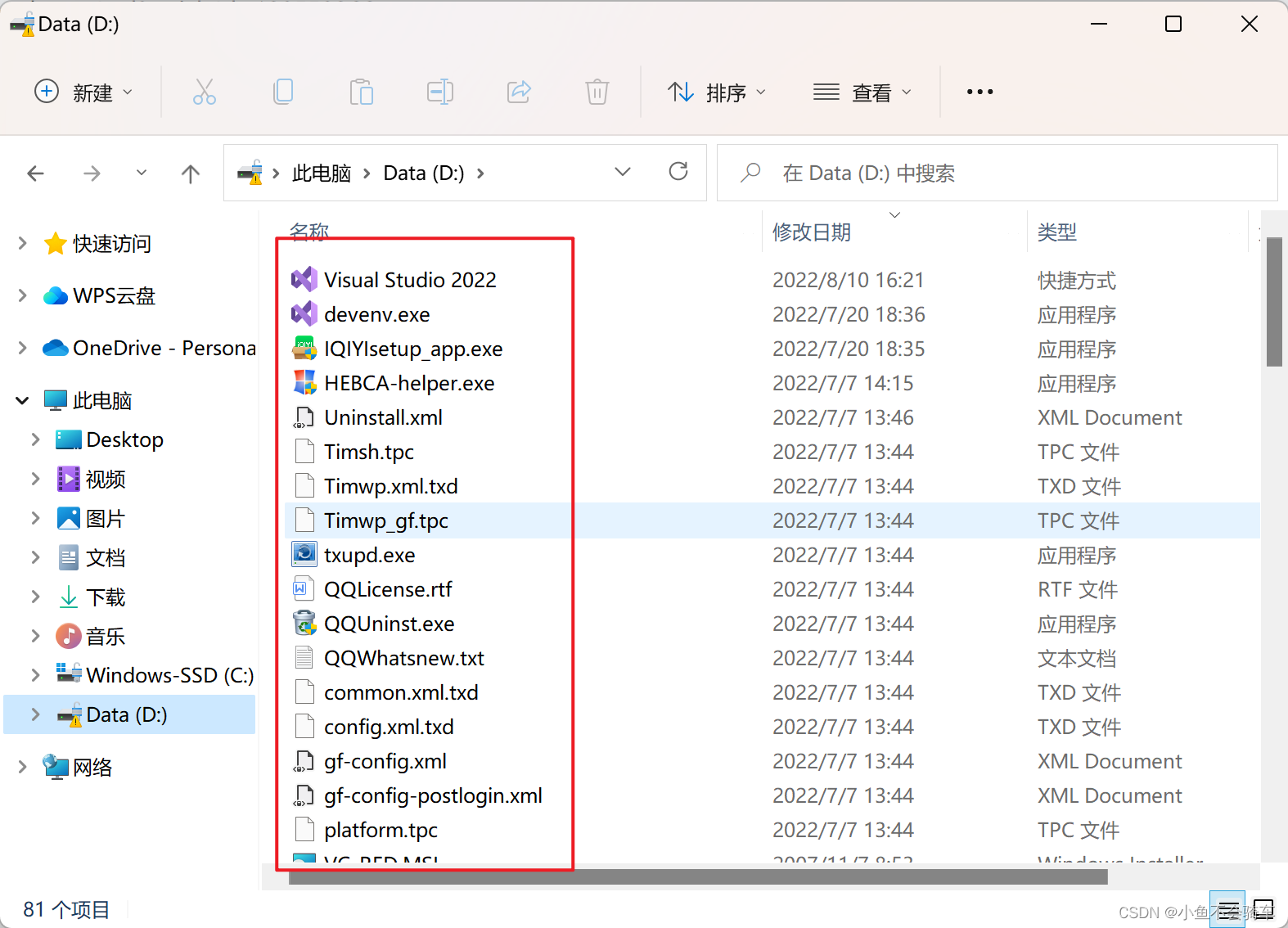Open recent locations dropdown chevron
Image resolution: width=1288 pixels, height=928 pixels.
tap(142, 173)
